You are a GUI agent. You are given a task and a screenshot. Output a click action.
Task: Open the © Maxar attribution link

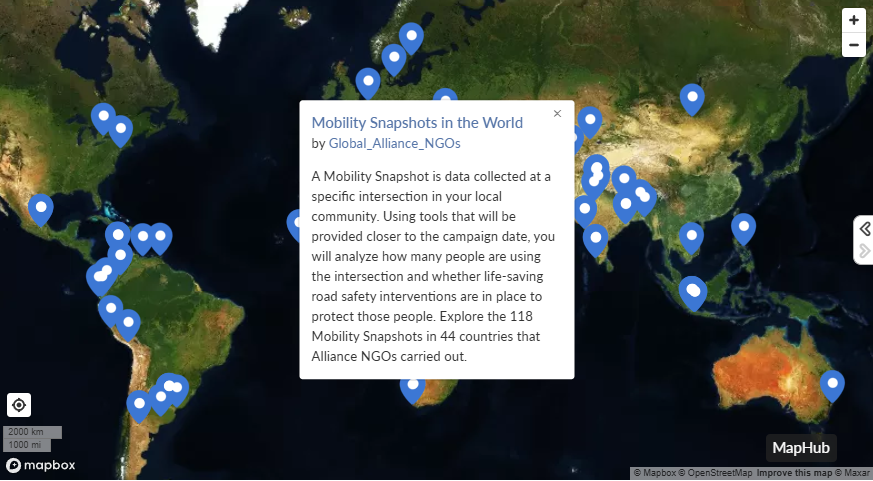point(850,473)
